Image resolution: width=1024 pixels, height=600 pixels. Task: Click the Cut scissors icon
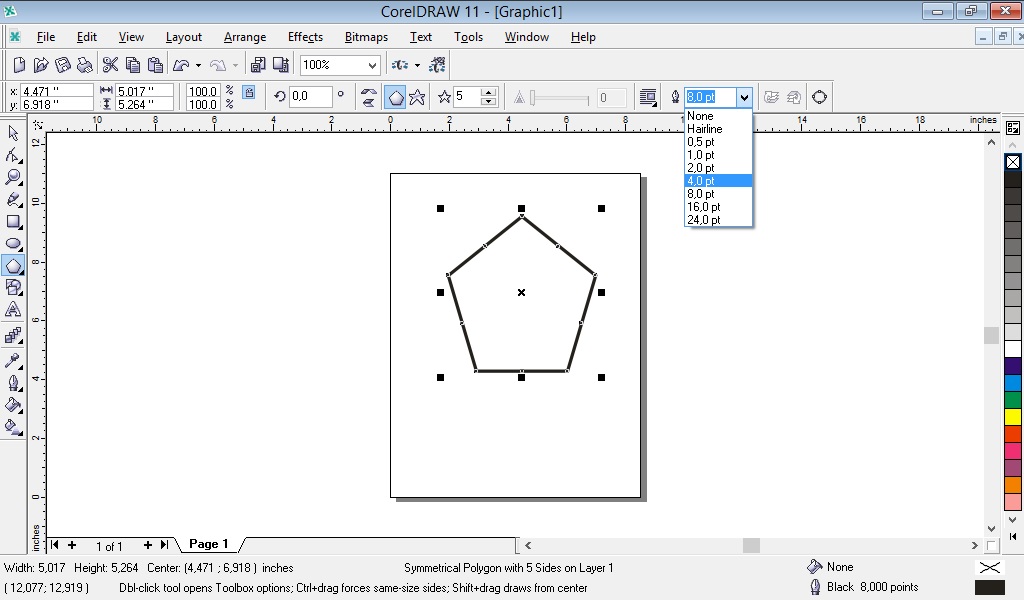coord(110,65)
